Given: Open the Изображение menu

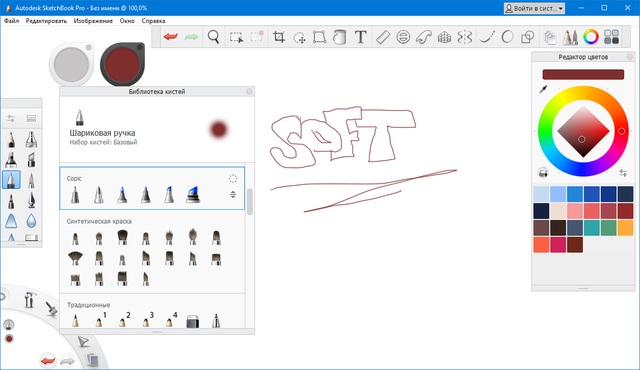Looking at the screenshot, I should (x=93, y=20).
